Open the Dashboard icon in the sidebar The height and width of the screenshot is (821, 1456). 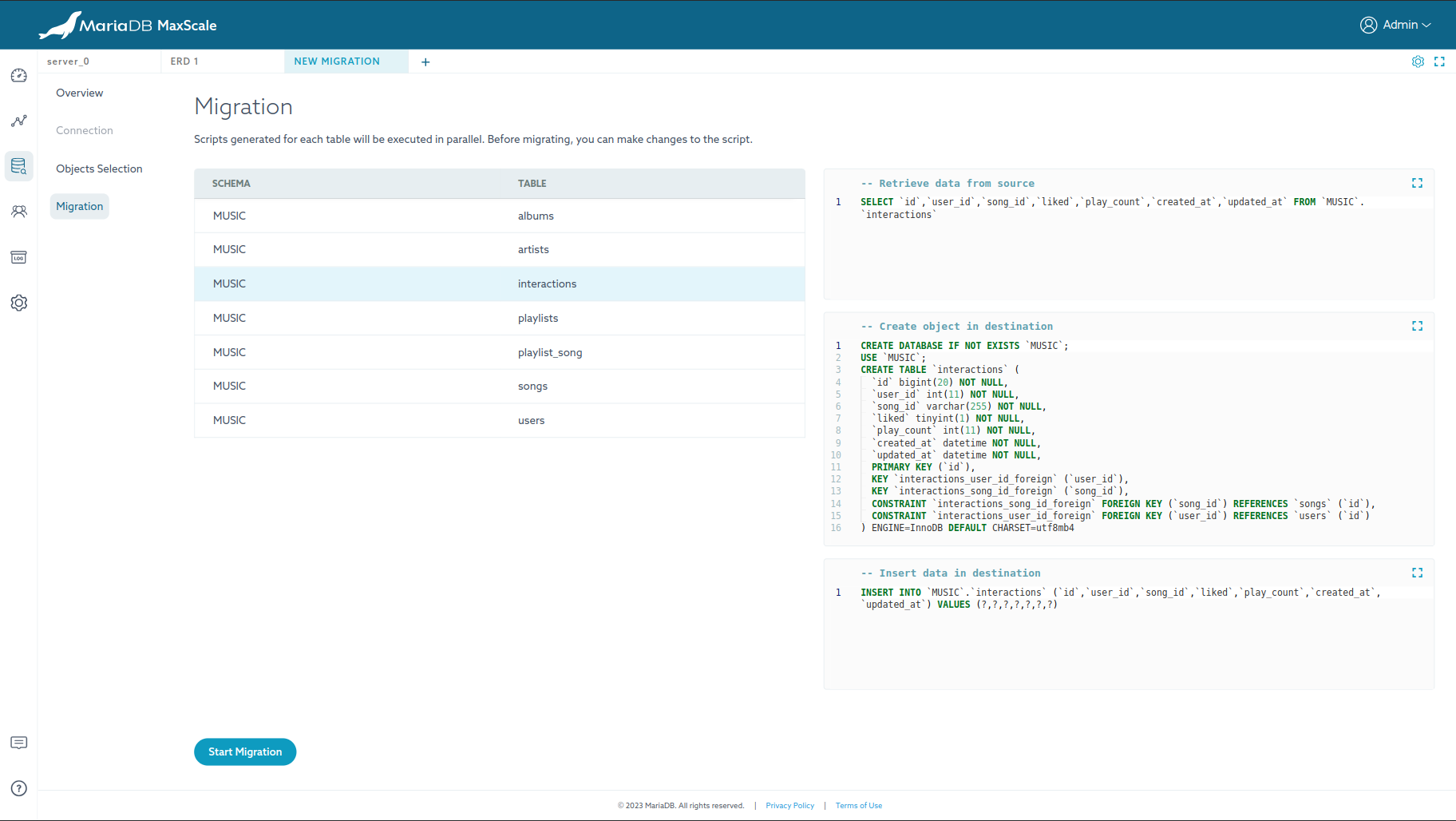point(19,76)
